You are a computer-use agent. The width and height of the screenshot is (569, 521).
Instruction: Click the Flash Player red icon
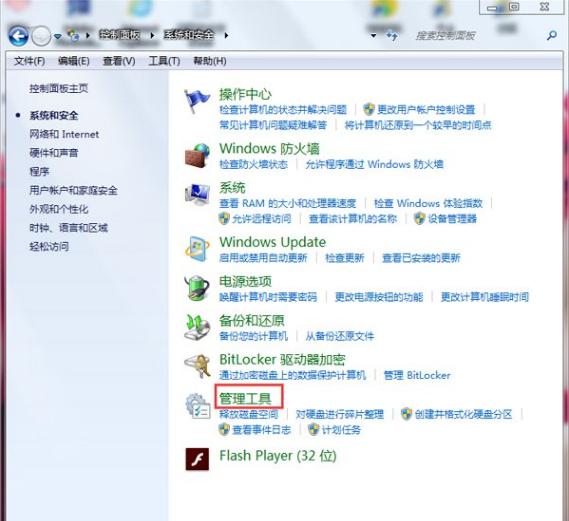(x=197, y=459)
